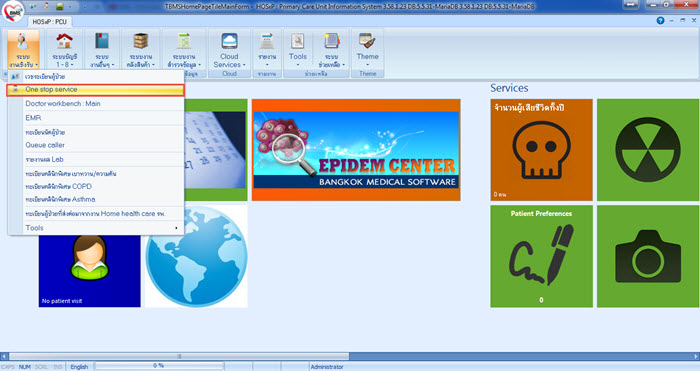Open the blue help question mark icon

[x=660, y=21]
